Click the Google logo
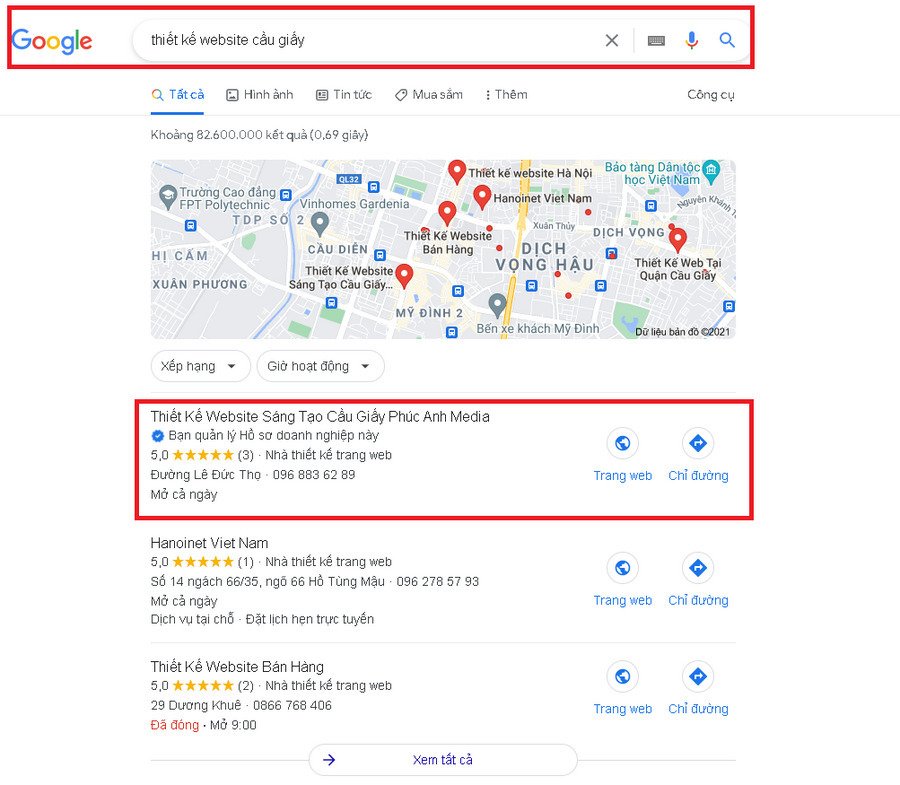Image resolution: width=900 pixels, height=785 pixels. click(52, 41)
